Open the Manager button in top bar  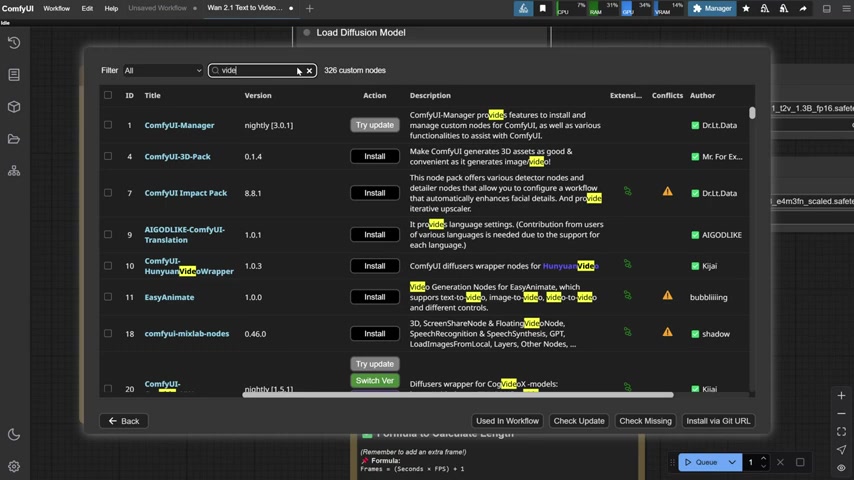point(712,8)
